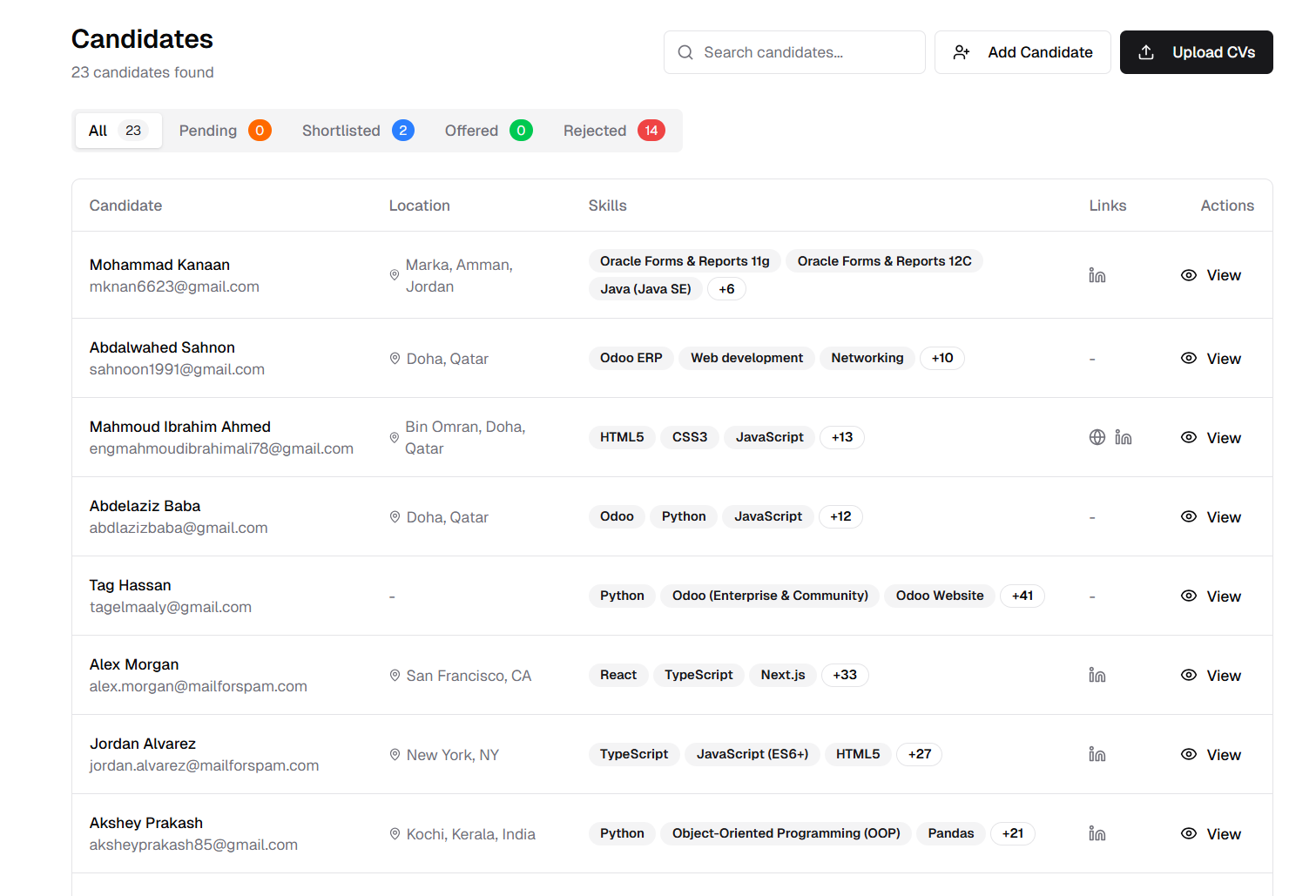Viewport: 1316px width, 896px height.
Task: Click the person-plus icon on Add Candidate
Action: pyautogui.click(x=961, y=52)
